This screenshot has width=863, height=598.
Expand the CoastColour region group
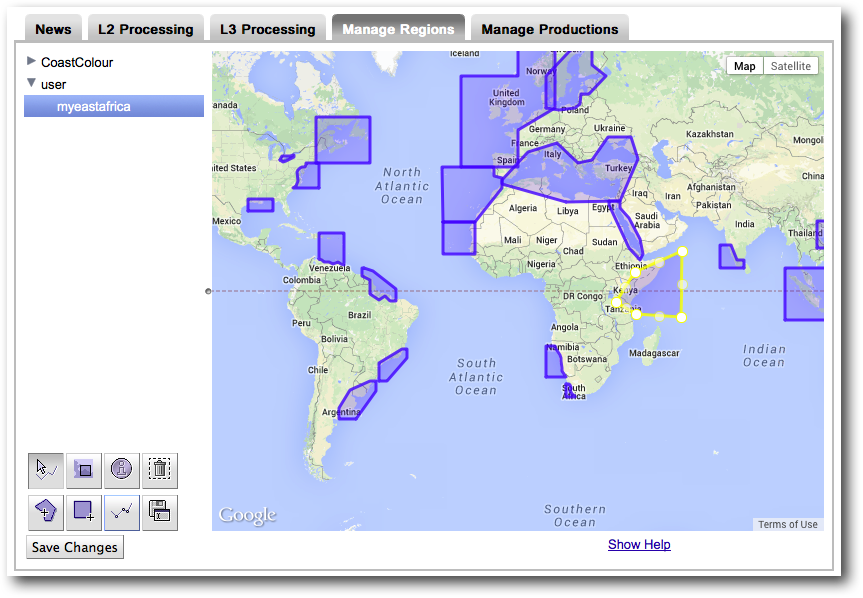(31, 61)
